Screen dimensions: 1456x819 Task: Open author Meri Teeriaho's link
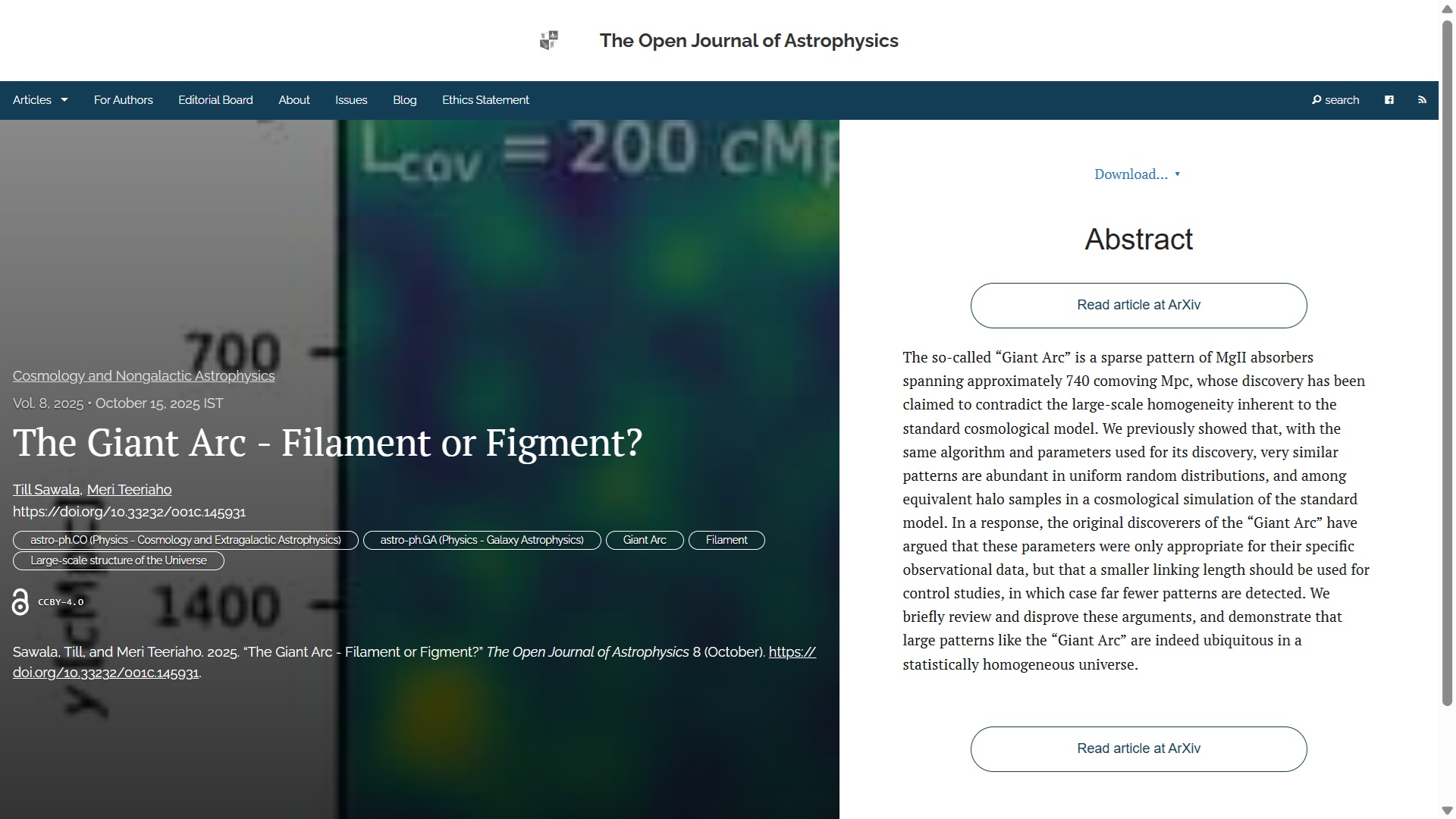(129, 490)
